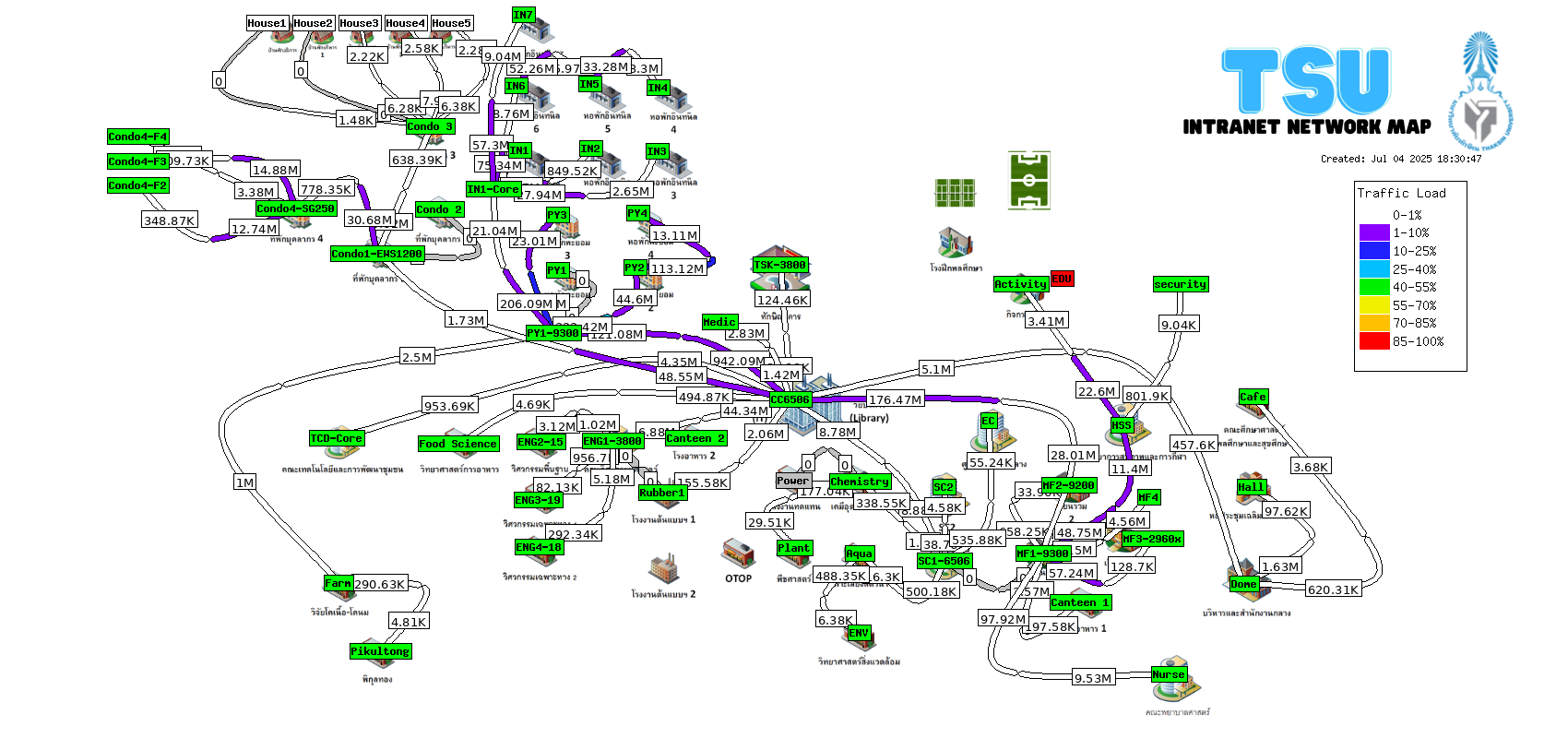Click the Traffic Load legend title
Screen dimensions: 1568x738
1402,193
